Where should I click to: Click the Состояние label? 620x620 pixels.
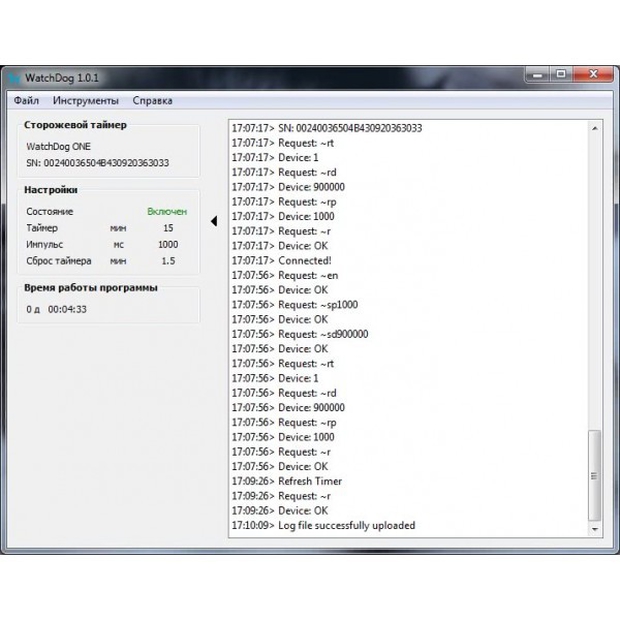point(50,212)
